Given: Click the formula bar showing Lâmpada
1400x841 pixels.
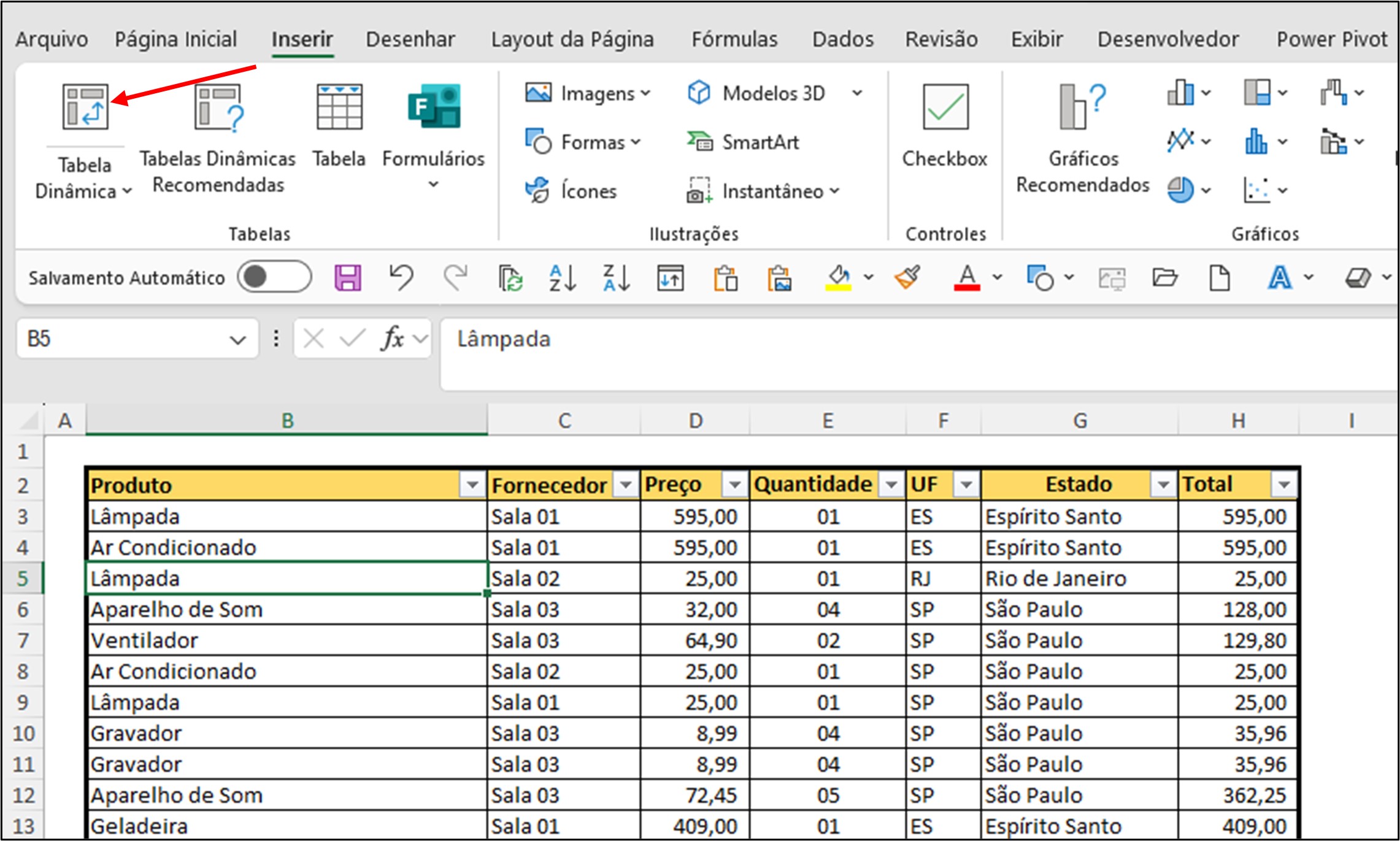Looking at the screenshot, I should click(x=919, y=353).
